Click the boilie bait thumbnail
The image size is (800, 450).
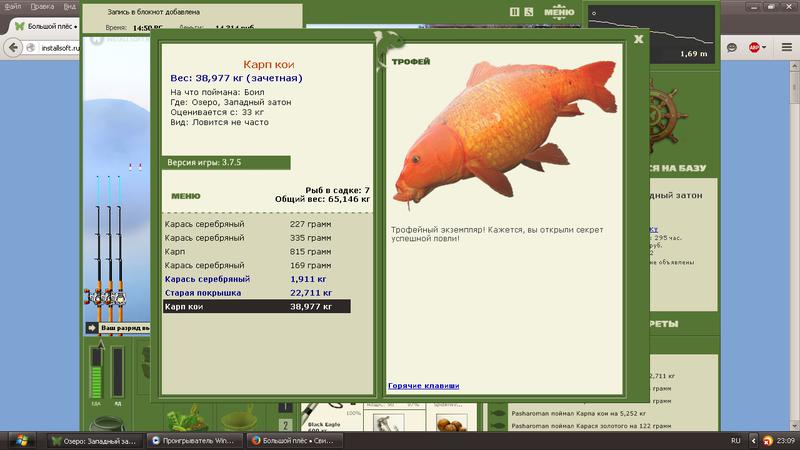click(452, 422)
